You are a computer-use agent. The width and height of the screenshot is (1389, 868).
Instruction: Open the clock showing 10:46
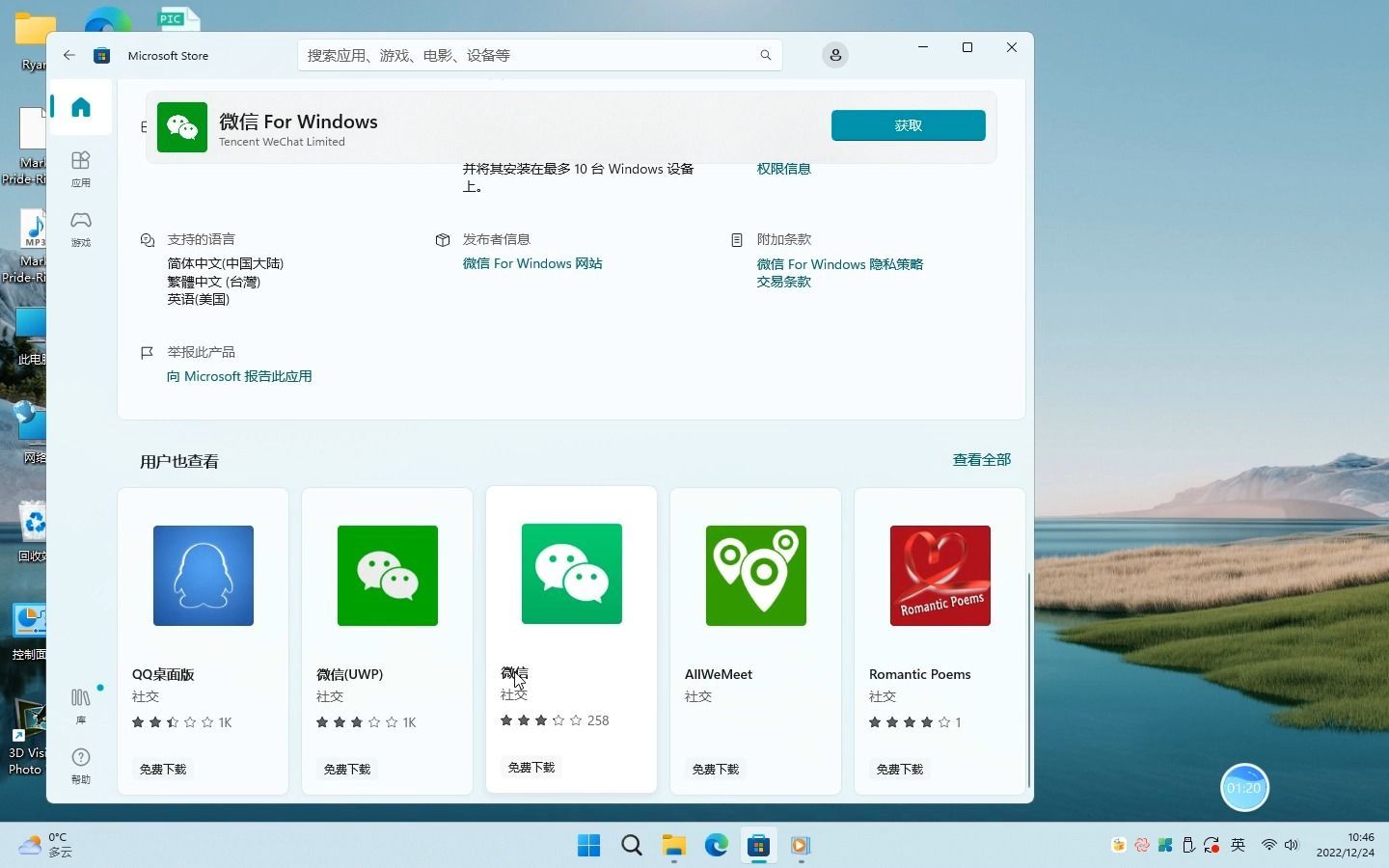pos(1345,845)
